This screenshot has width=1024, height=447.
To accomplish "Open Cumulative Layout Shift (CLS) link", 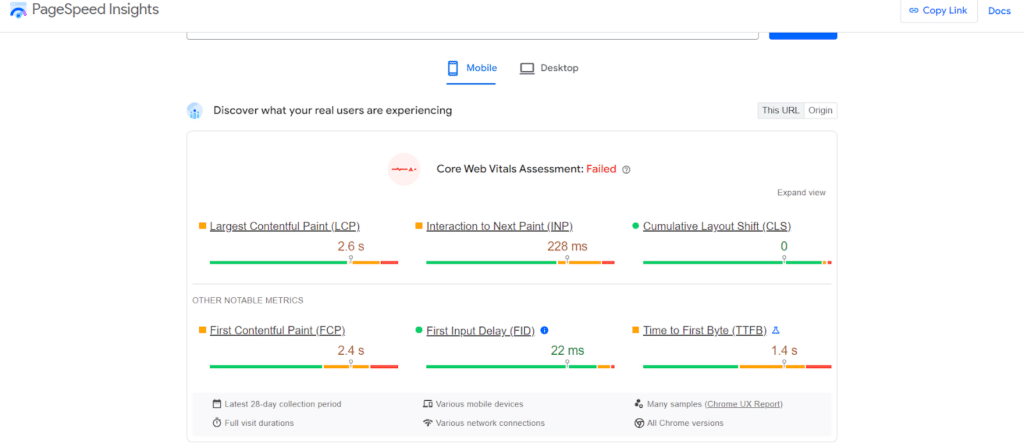I will (x=717, y=226).
